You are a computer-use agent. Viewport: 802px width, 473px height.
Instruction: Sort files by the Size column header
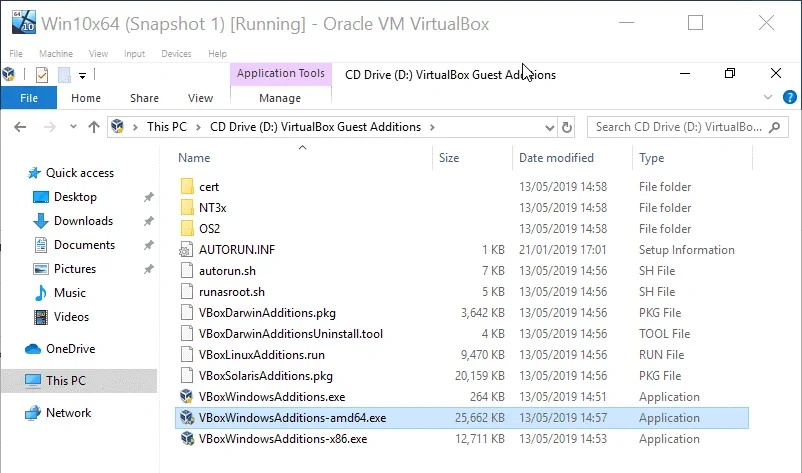point(449,158)
